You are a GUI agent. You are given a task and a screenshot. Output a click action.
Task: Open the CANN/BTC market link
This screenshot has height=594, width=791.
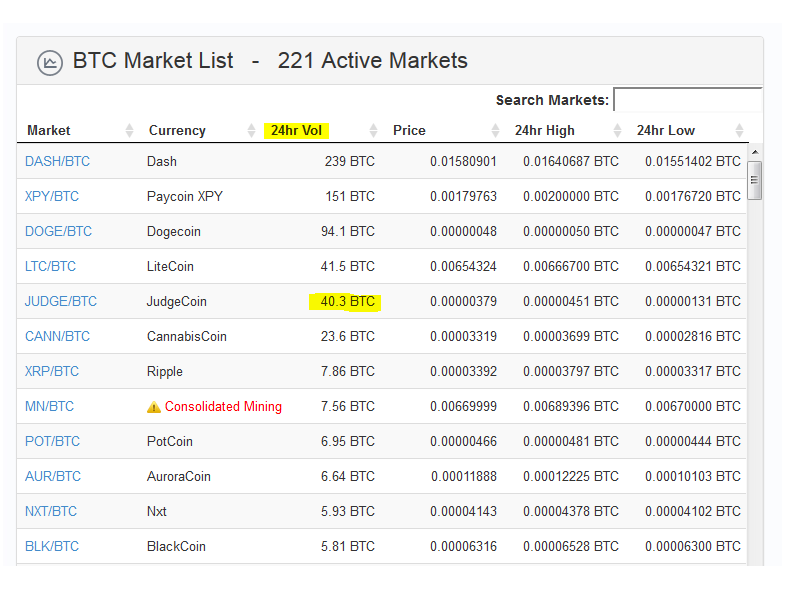pos(58,336)
